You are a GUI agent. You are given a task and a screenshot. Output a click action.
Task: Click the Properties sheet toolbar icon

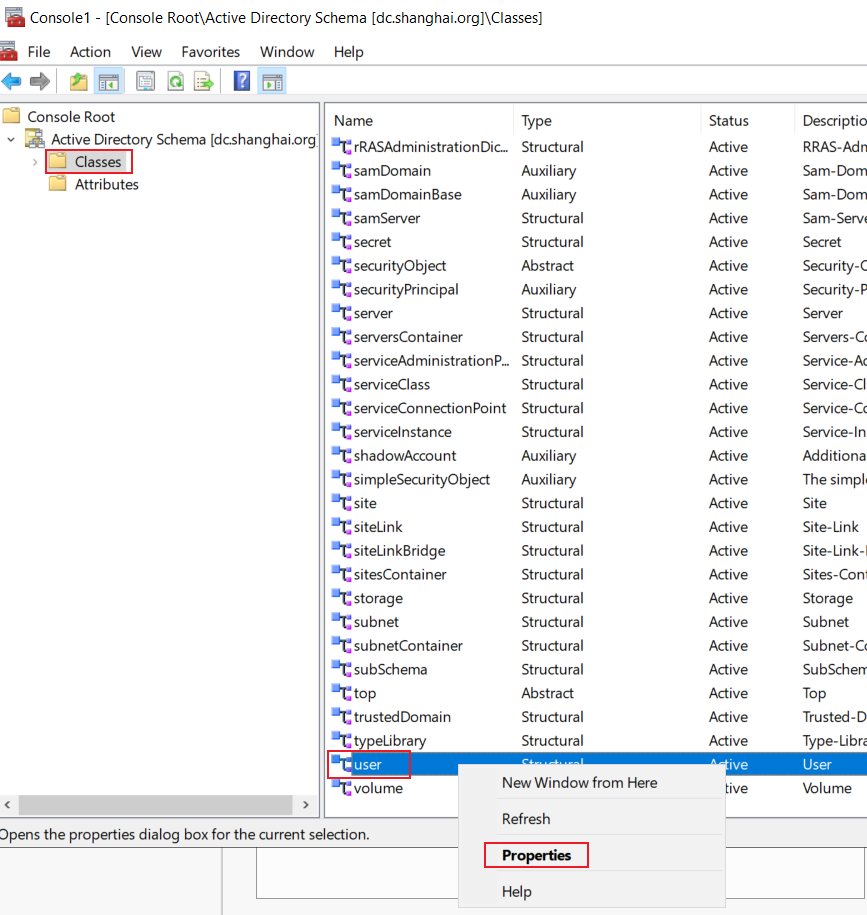tap(145, 81)
